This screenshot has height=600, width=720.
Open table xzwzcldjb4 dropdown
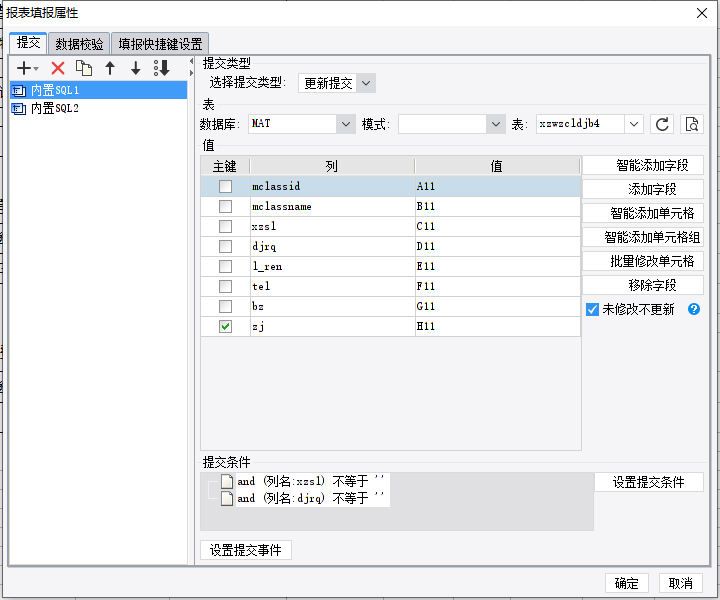(634, 124)
